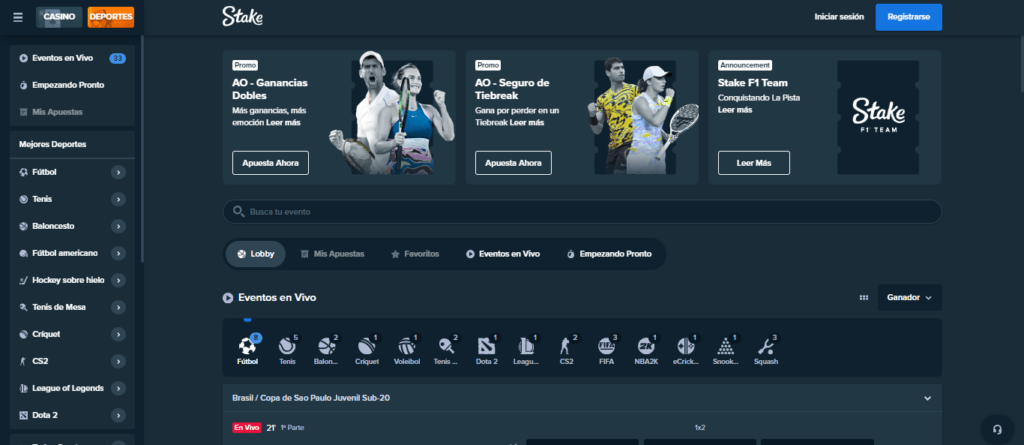Click the Fútbol ball icon in sidebar

tap(24, 172)
